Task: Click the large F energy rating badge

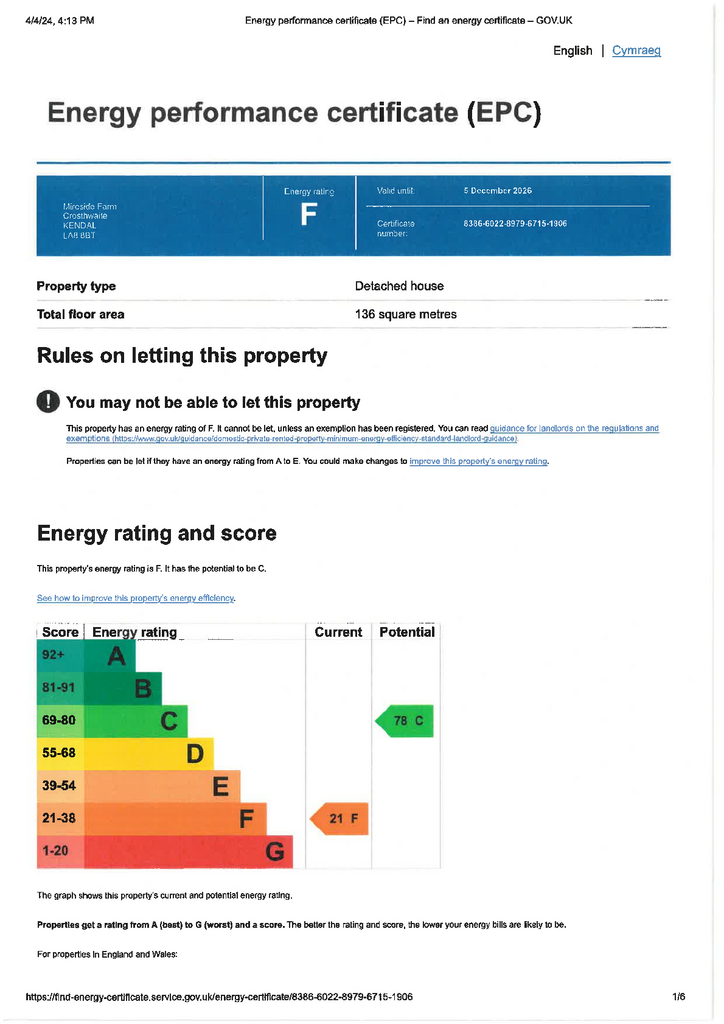Action: [309, 215]
